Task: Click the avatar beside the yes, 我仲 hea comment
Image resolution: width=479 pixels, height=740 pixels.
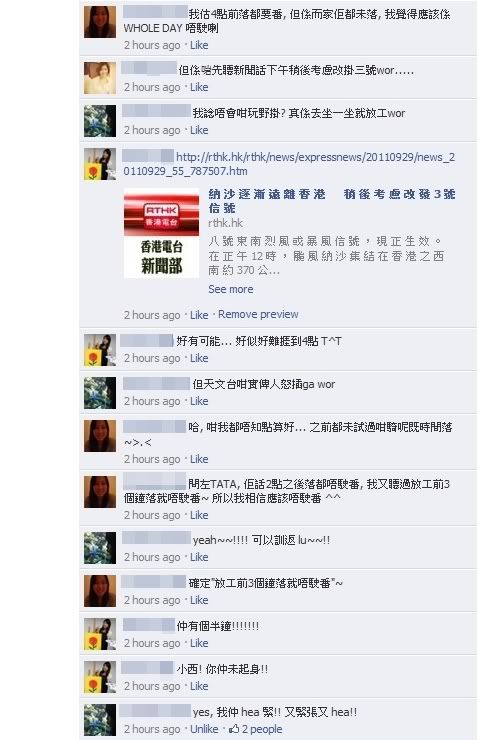Action: point(100,720)
